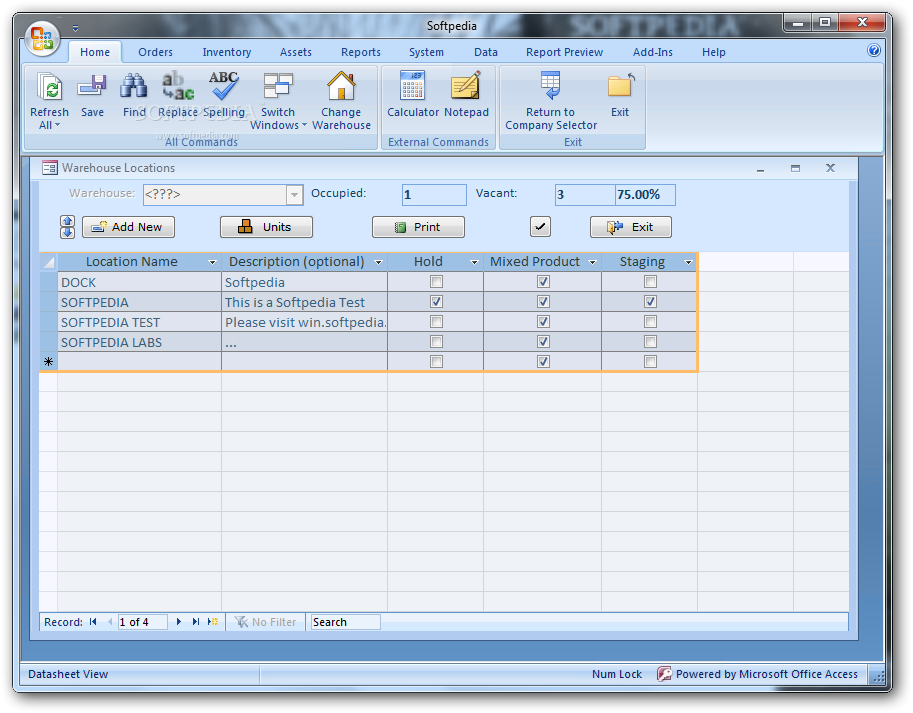Uncheck Hold for SOFTPEDIA row
This screenshot has width=913, height=713.
[436, 301]
